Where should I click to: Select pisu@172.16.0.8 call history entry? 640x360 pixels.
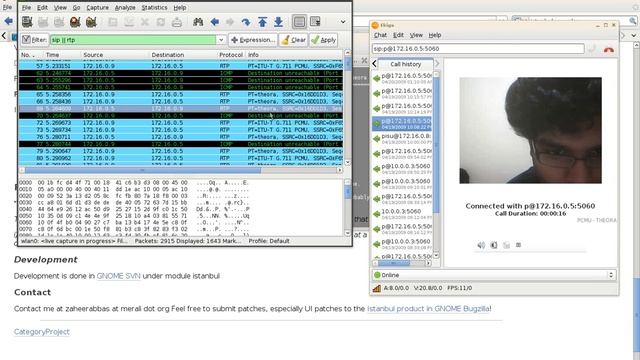point(402,139)
